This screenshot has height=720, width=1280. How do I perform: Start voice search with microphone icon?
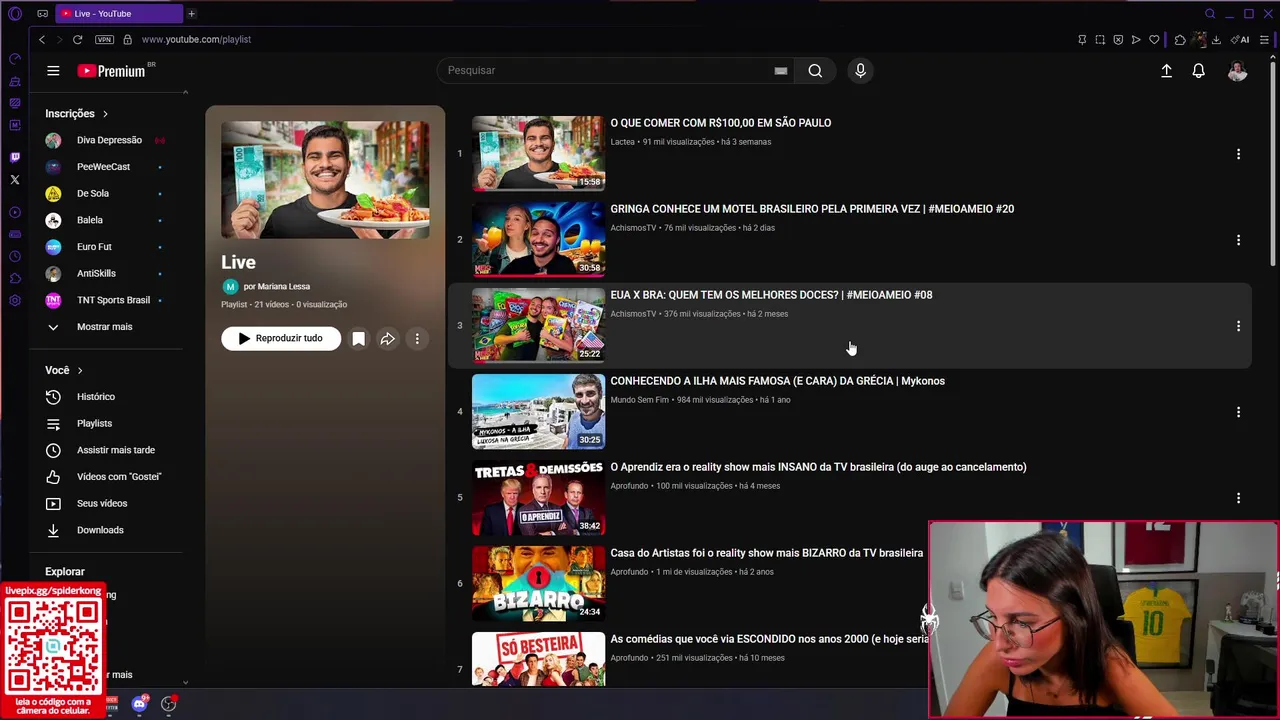coord(860,71)
